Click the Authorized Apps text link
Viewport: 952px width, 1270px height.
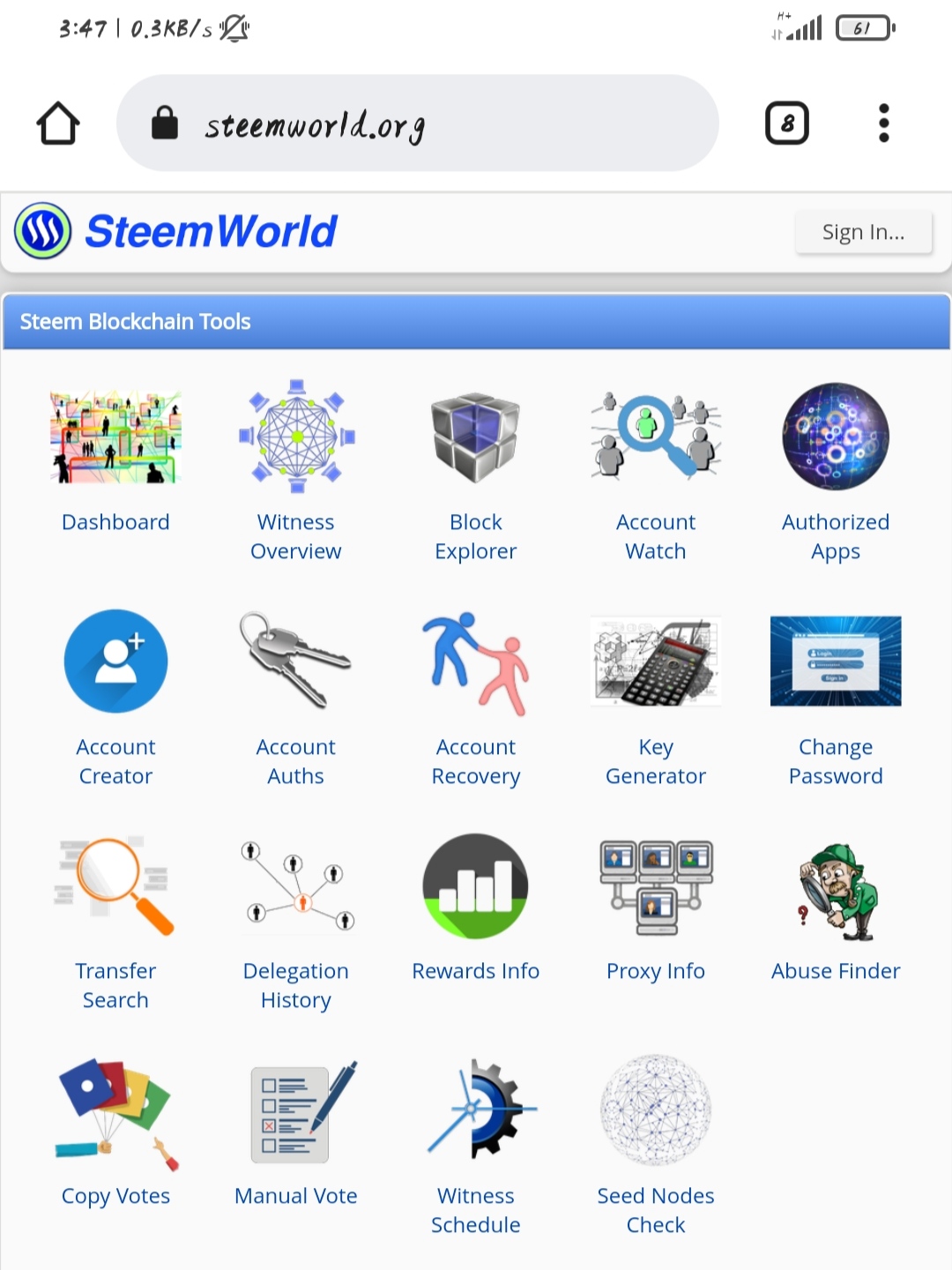(x=836, y=536)
